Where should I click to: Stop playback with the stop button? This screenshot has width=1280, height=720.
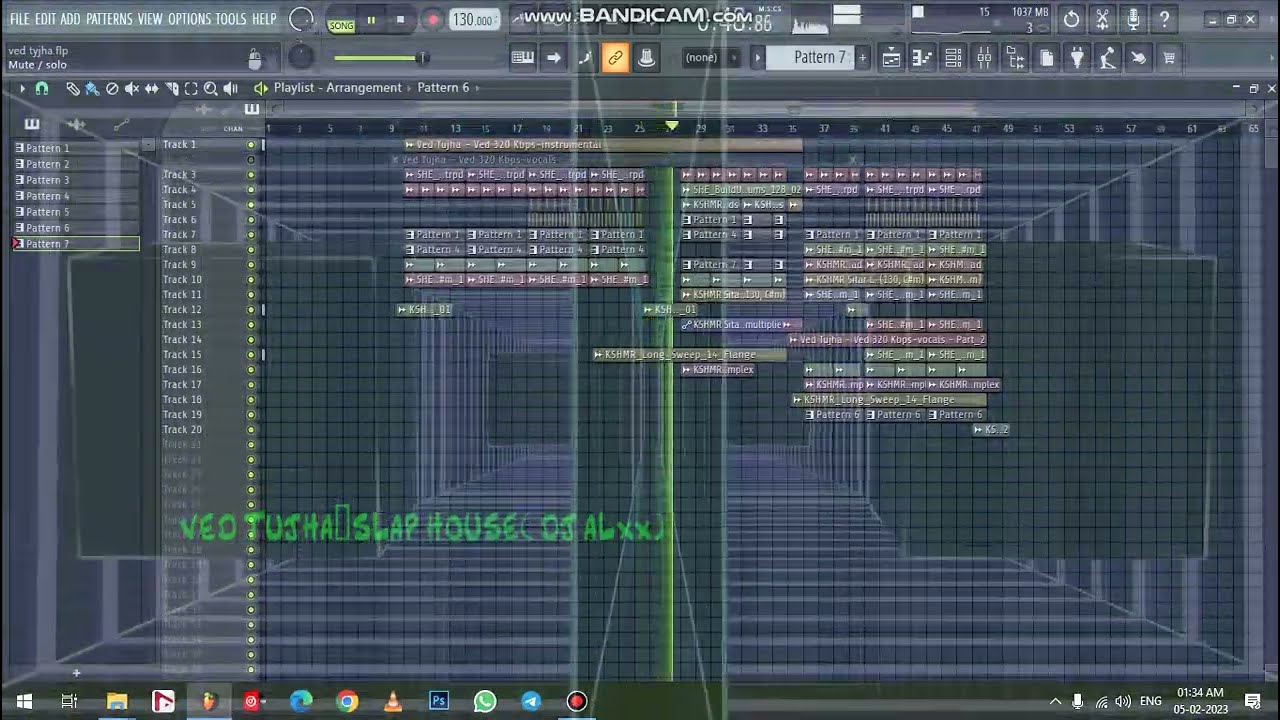coord(401,20)
